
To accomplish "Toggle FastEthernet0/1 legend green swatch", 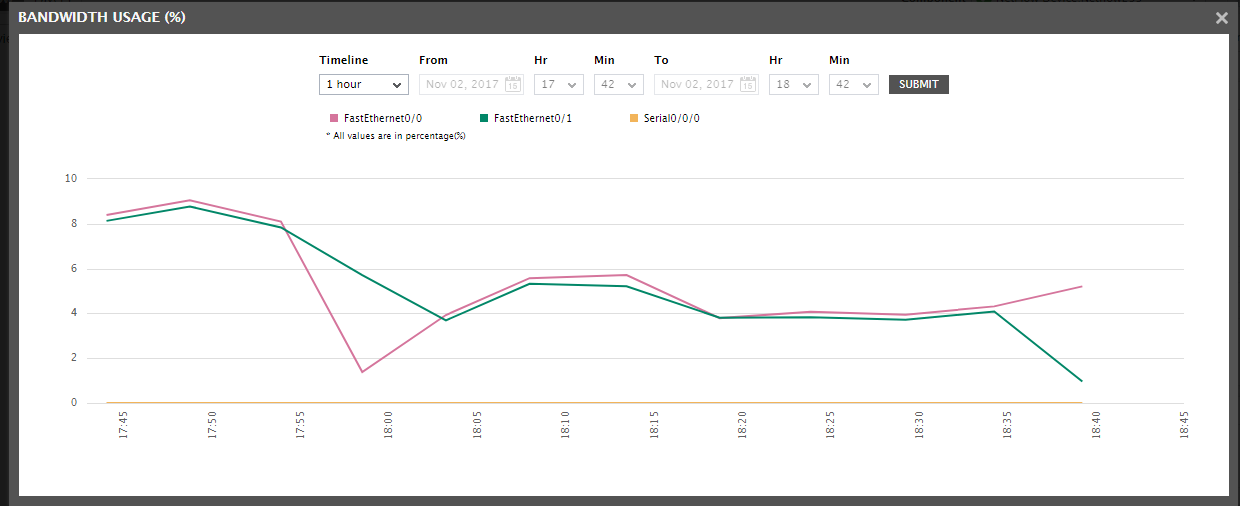I will coord(484,118).
